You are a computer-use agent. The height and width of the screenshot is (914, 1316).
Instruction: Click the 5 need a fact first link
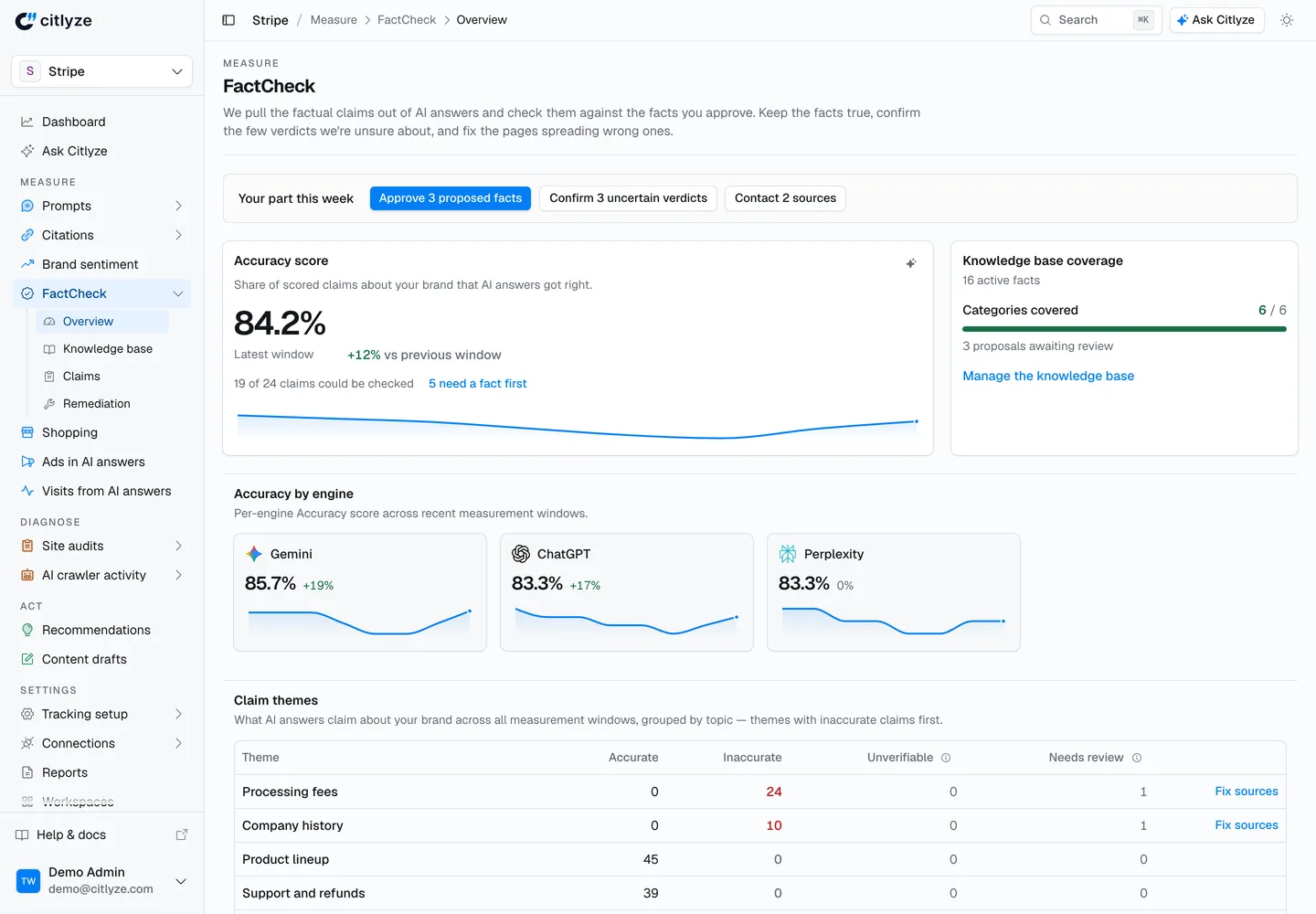tap(478, 384)
